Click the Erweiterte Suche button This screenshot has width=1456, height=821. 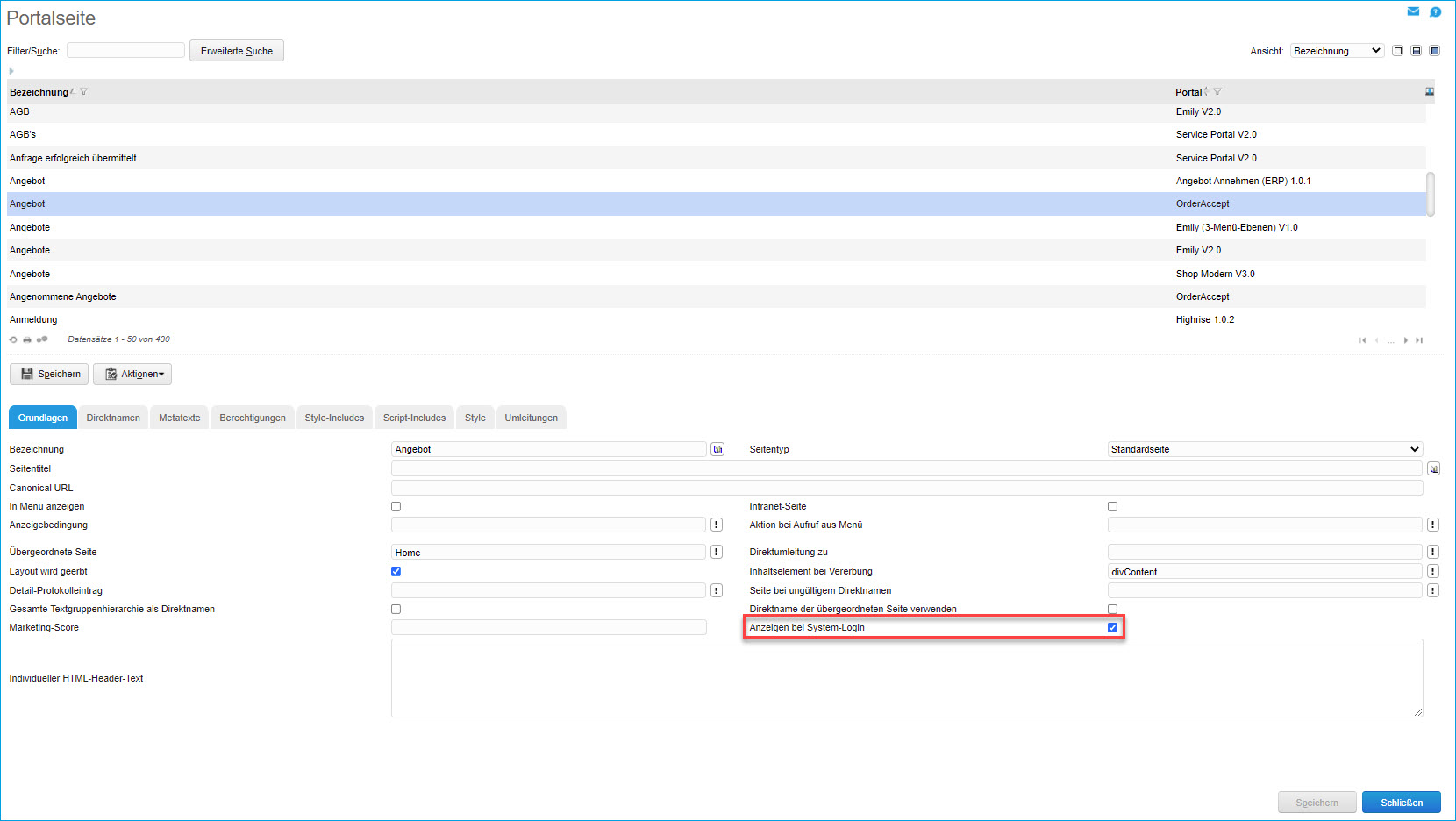coord(237,51)
